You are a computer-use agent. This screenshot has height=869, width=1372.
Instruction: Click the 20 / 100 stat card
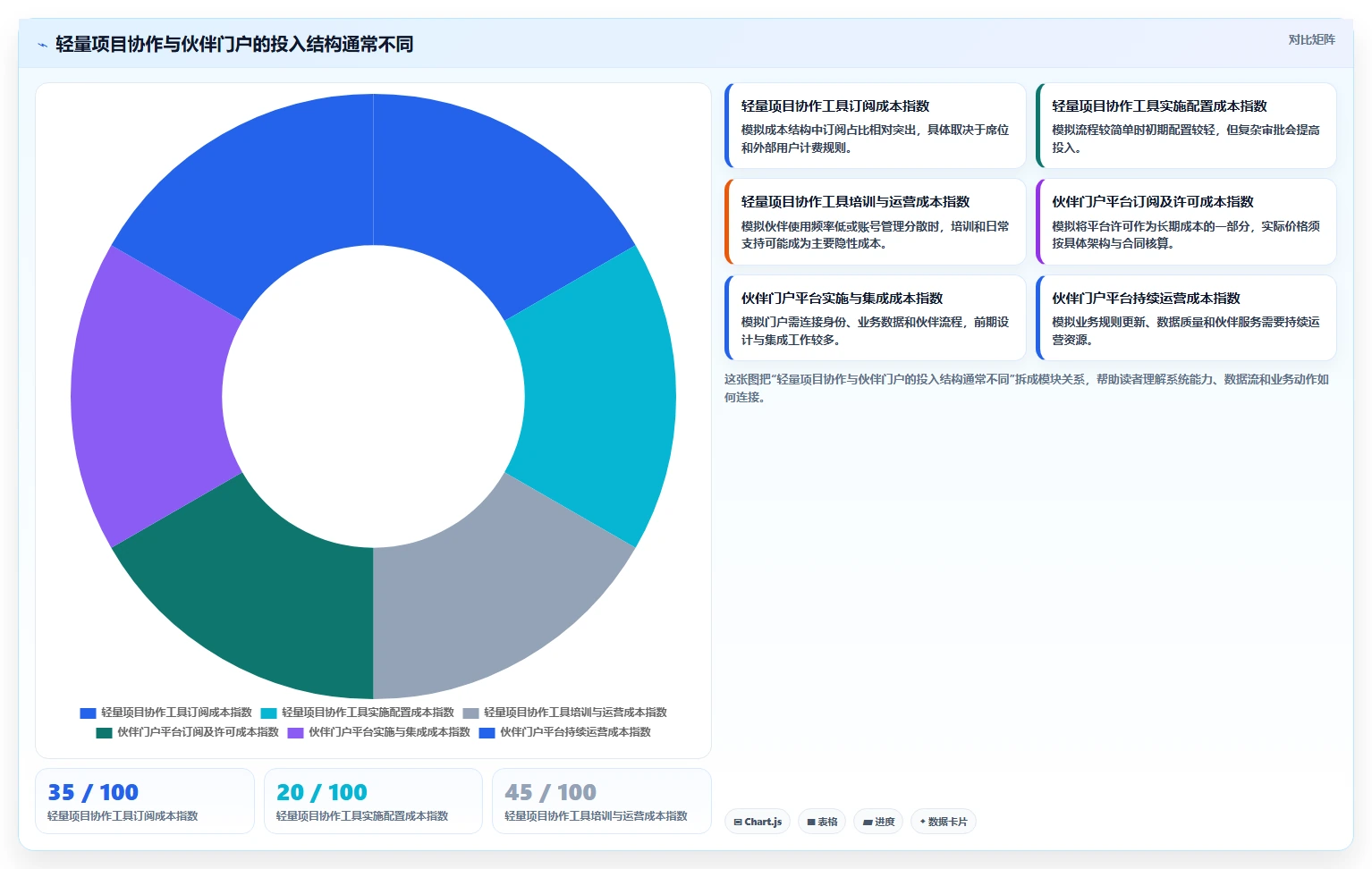[373, 801]
